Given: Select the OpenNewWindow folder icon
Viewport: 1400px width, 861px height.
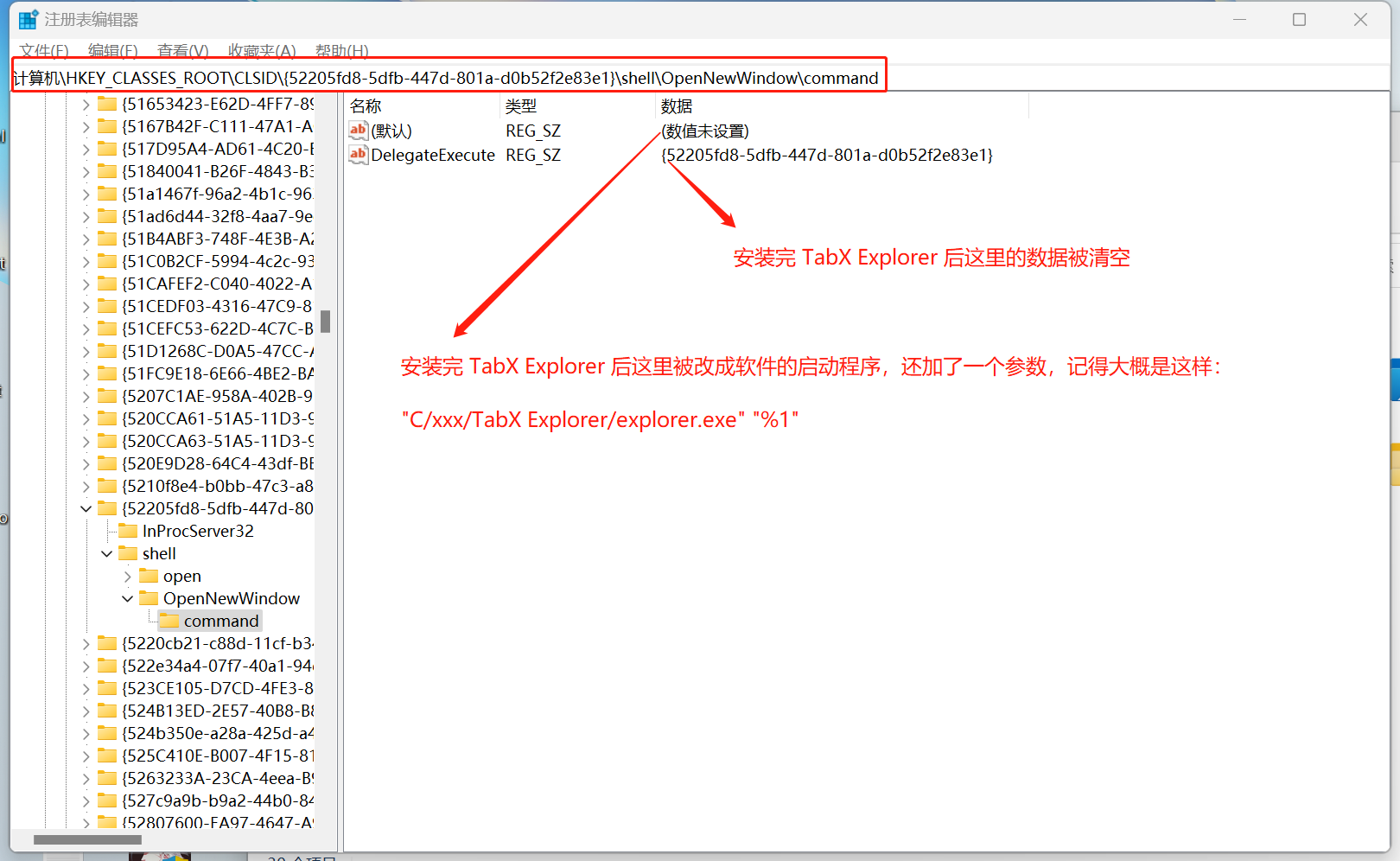Looking at the screenshot, I should tap(149, 598).
